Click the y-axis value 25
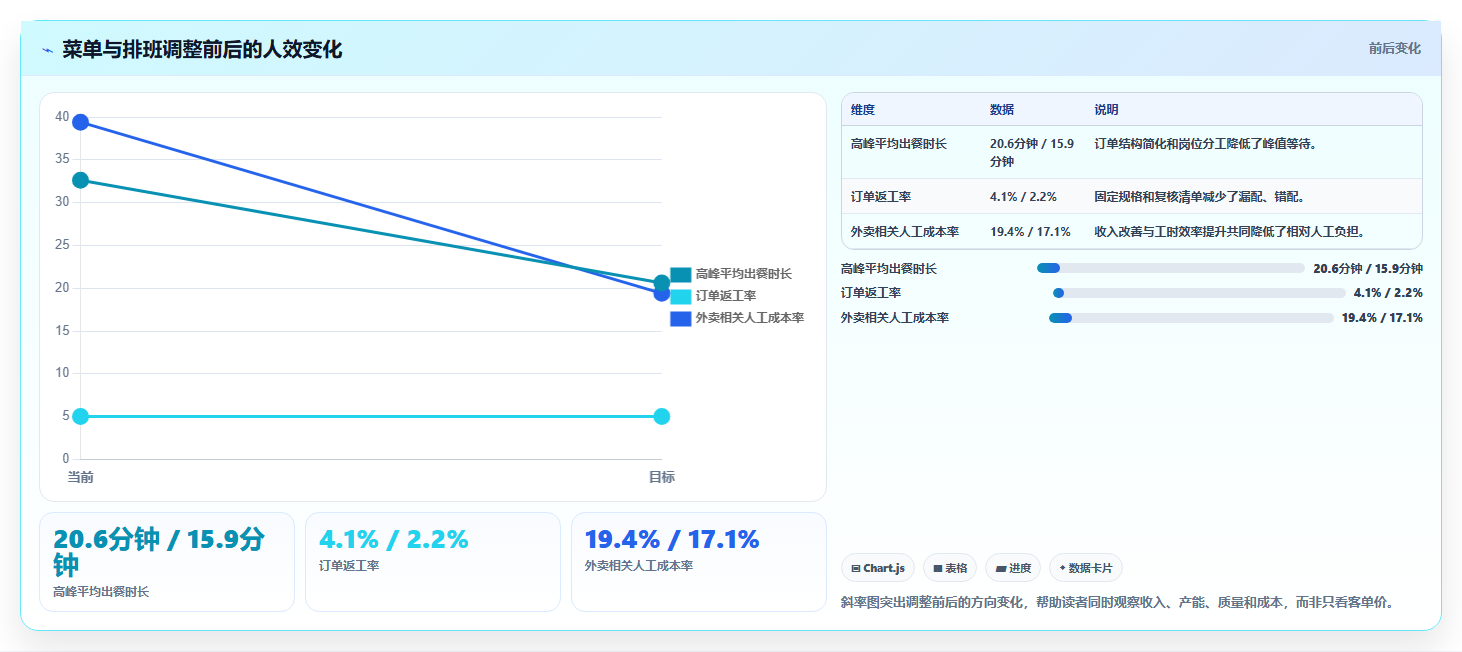The width and height of the screenshot is (1462, 652). point(62,245)
